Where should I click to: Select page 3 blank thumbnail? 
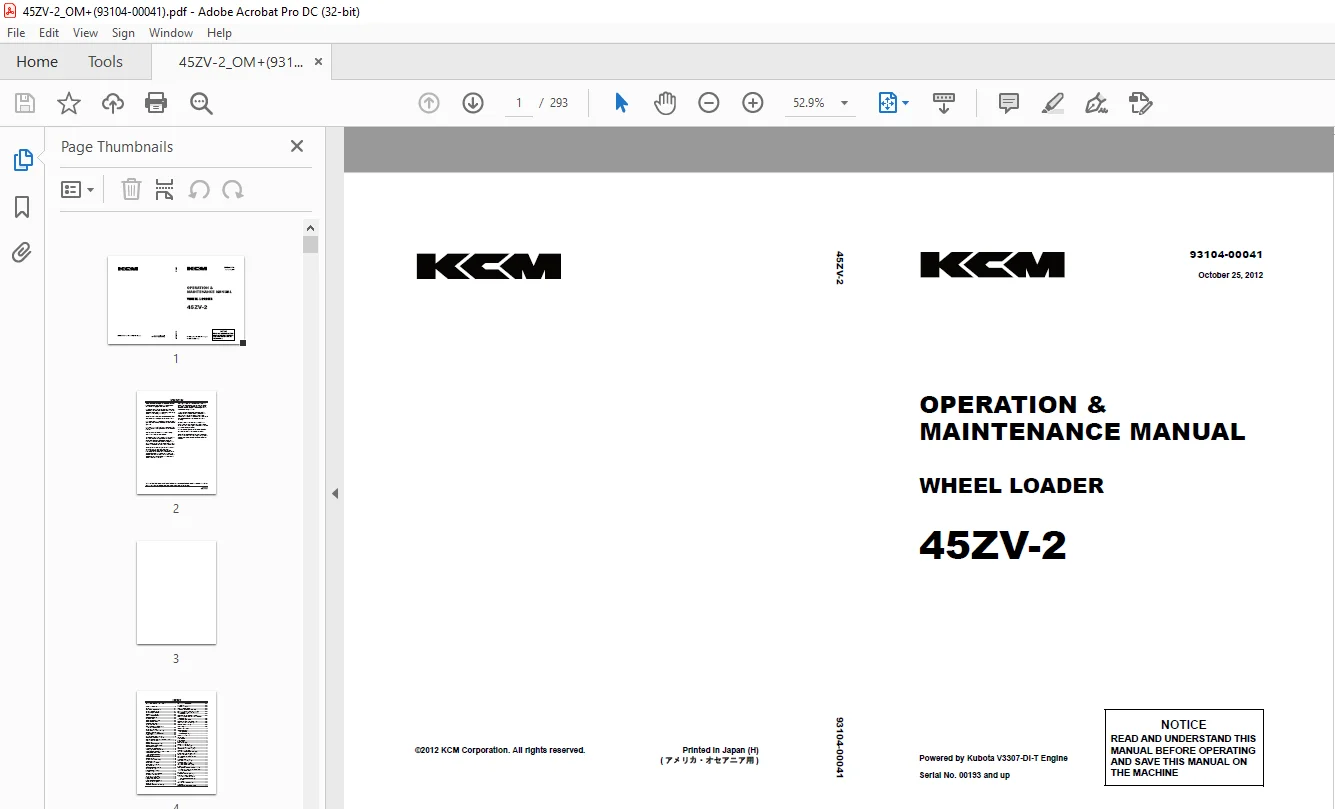[x=176, y=592]
